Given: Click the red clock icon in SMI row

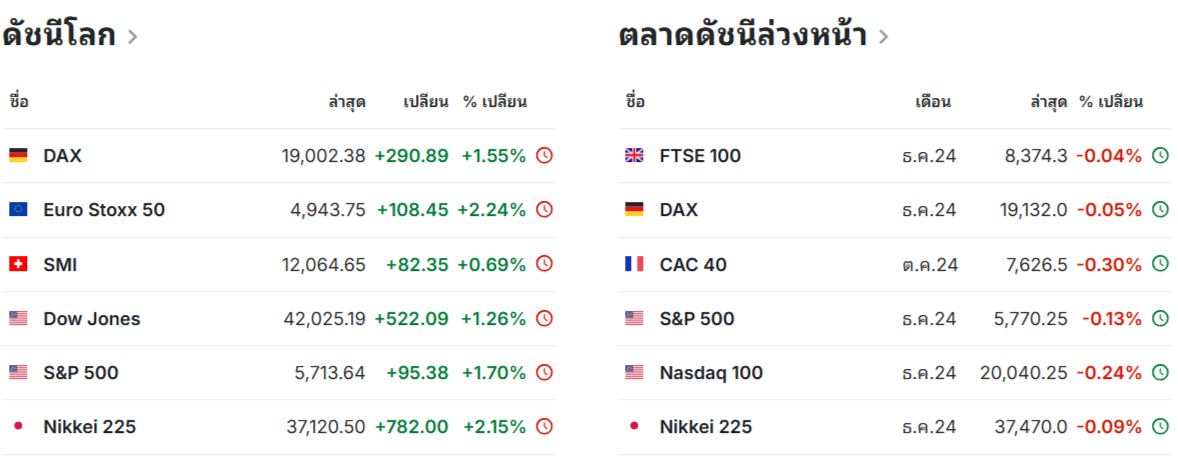Looking at the screenshot, I should point(544,264).
